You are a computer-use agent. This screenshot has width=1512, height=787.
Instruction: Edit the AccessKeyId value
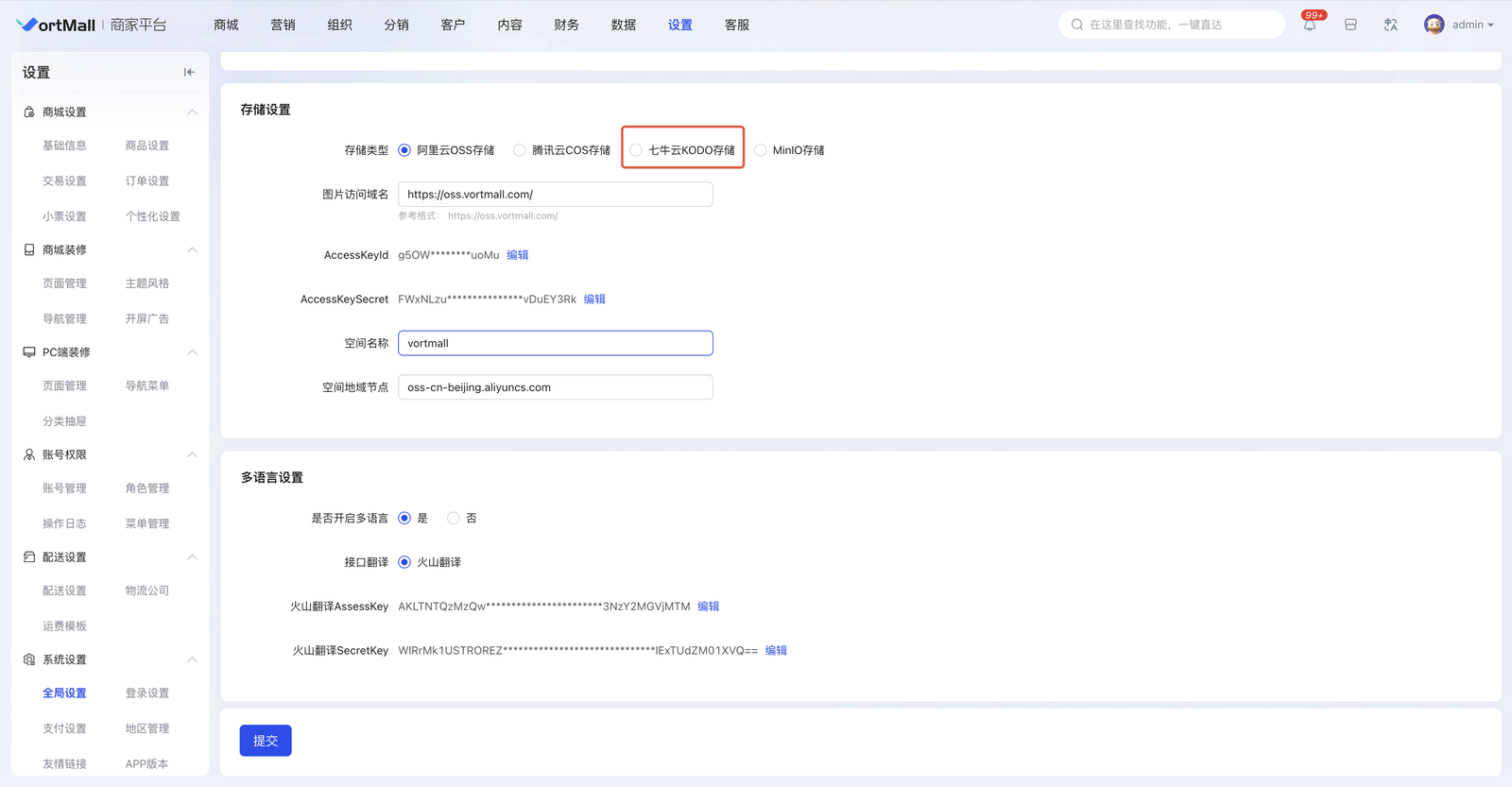tap(518, 255)
